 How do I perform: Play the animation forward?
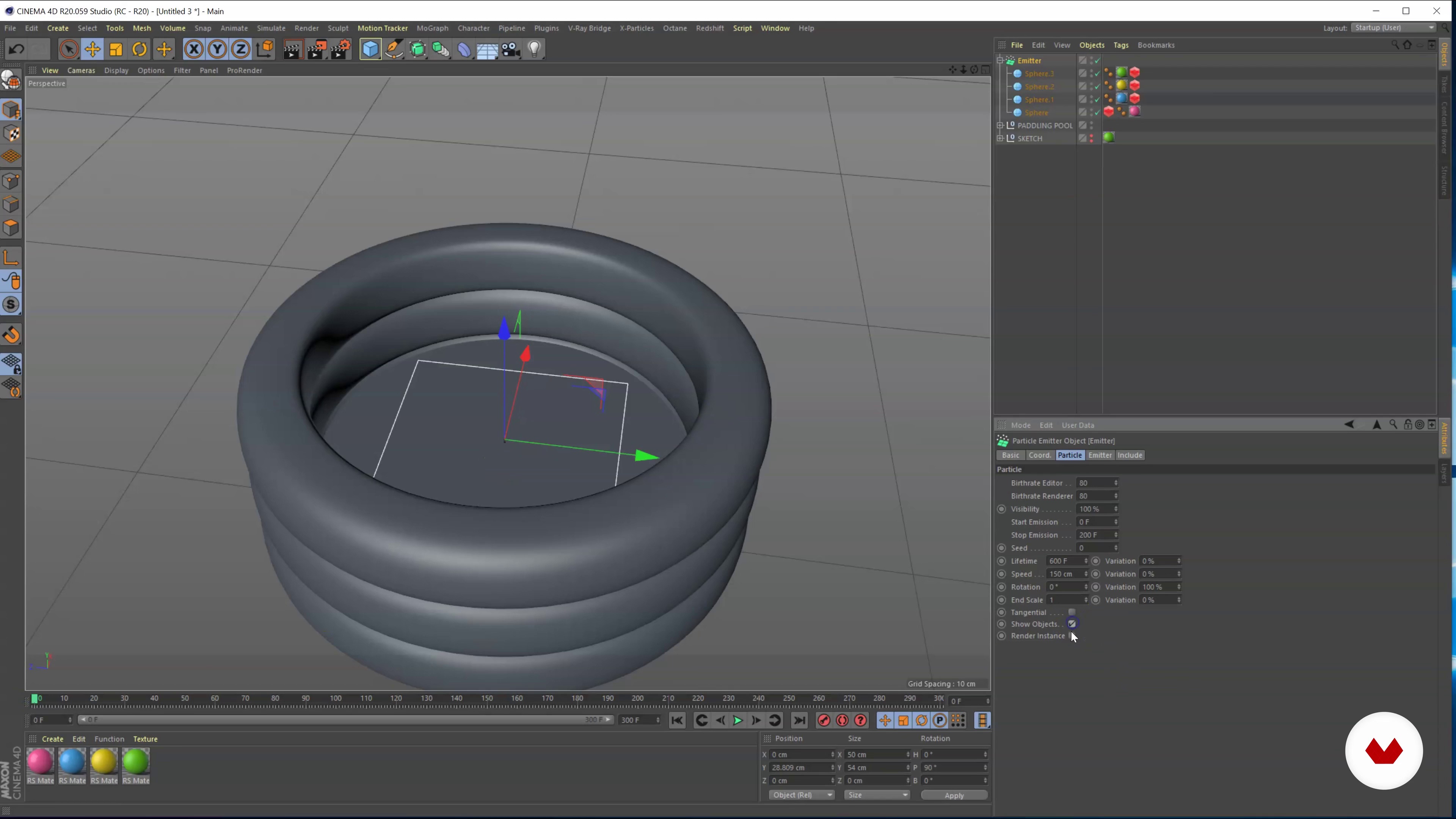pyautogui.click(x=737, y=720)
